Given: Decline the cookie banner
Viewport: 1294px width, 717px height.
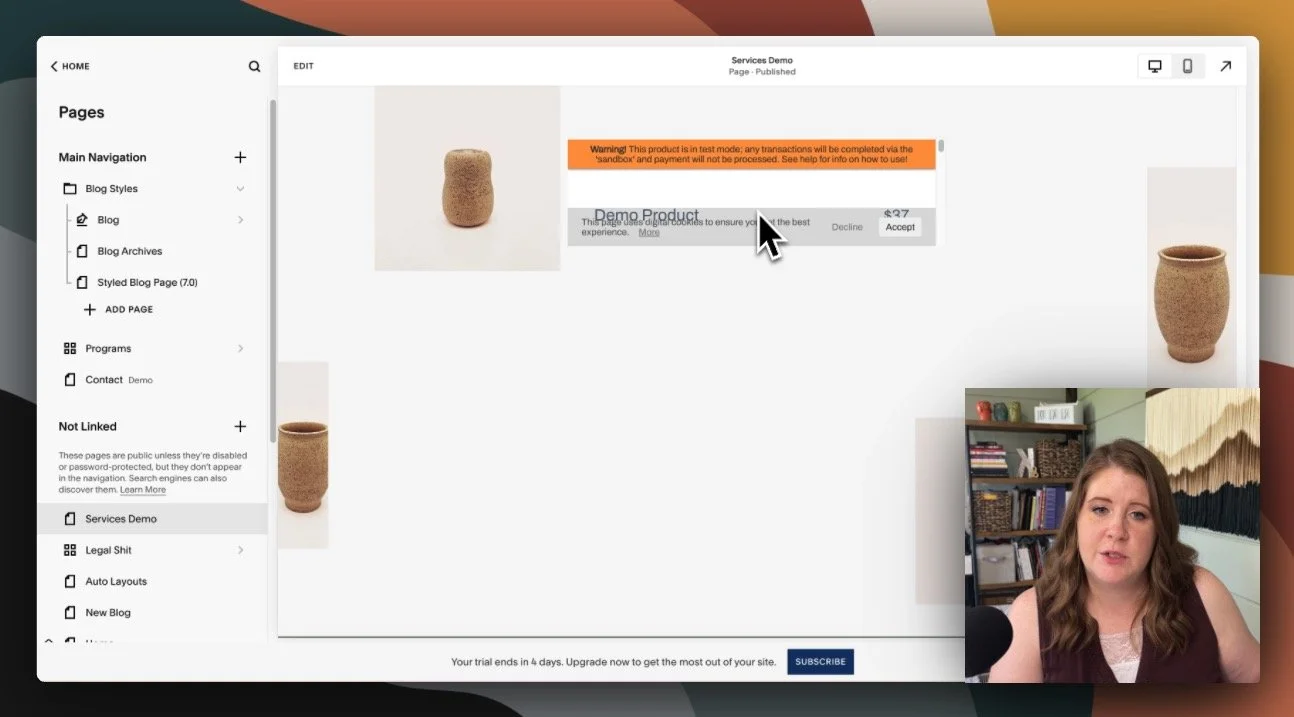Looking at the screenshot, I should [x=847, y=227].
